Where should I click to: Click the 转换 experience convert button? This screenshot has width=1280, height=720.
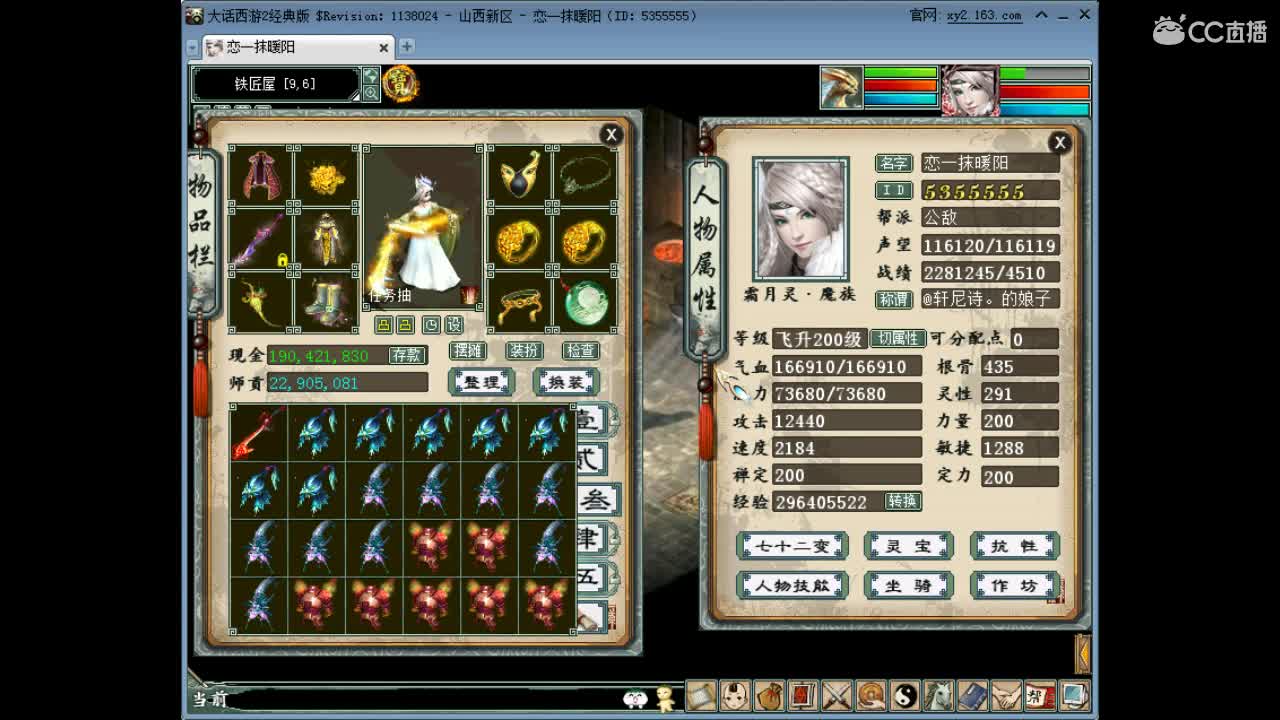[902, 501]
